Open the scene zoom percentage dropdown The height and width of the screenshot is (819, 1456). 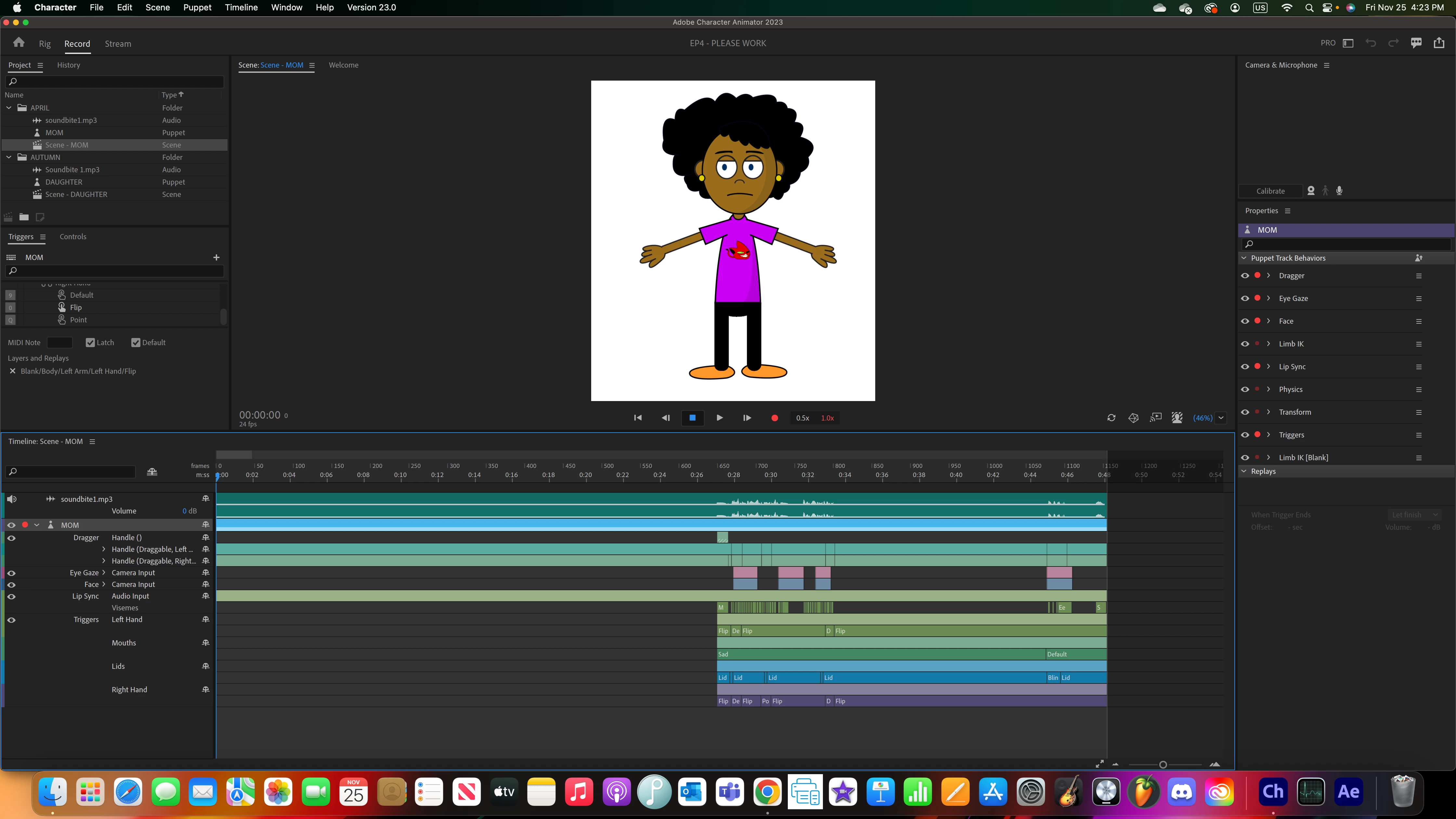coord(1221,418)
